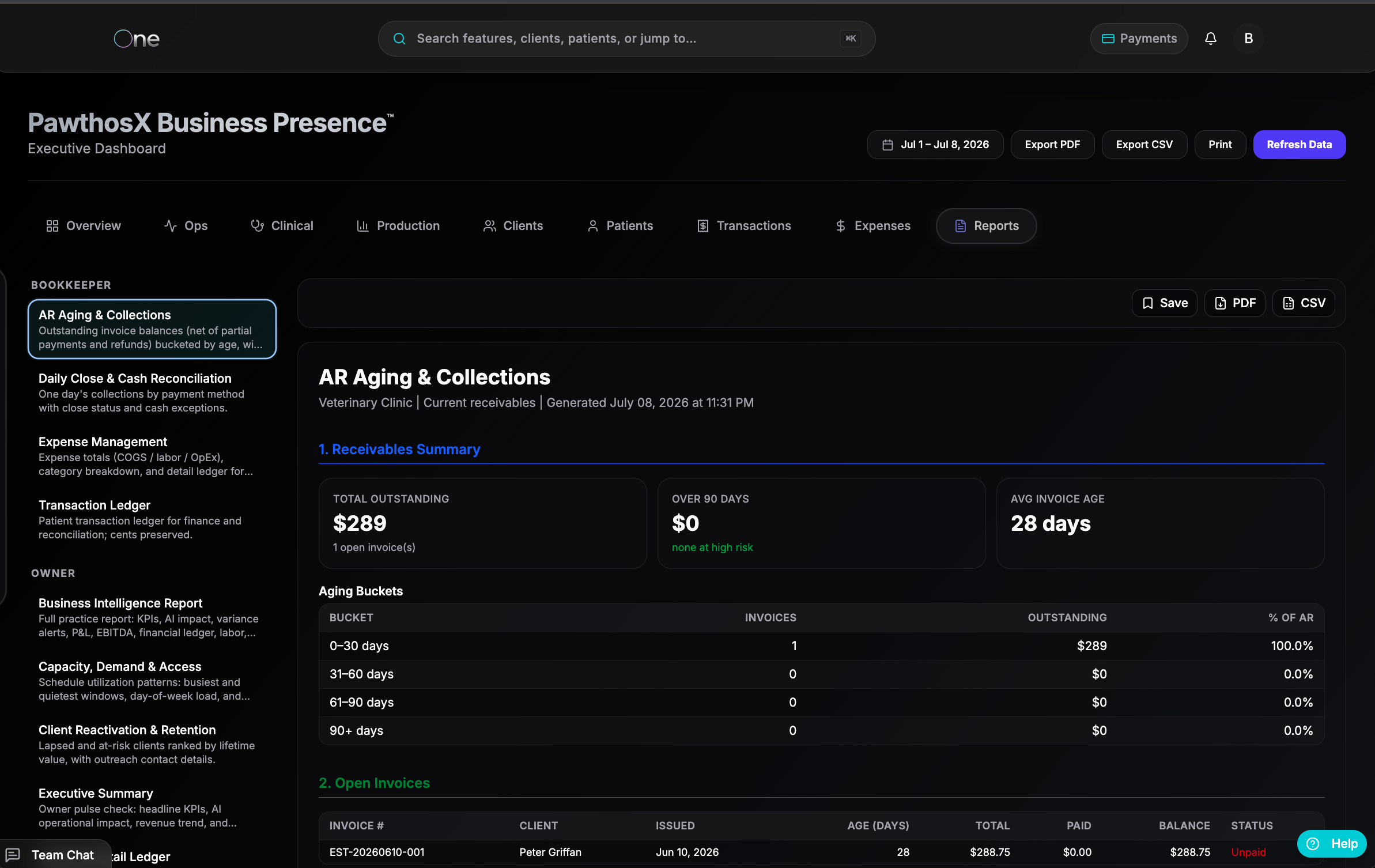
Task: Open the Payments button in header
Action: (x=1139, y=39)
